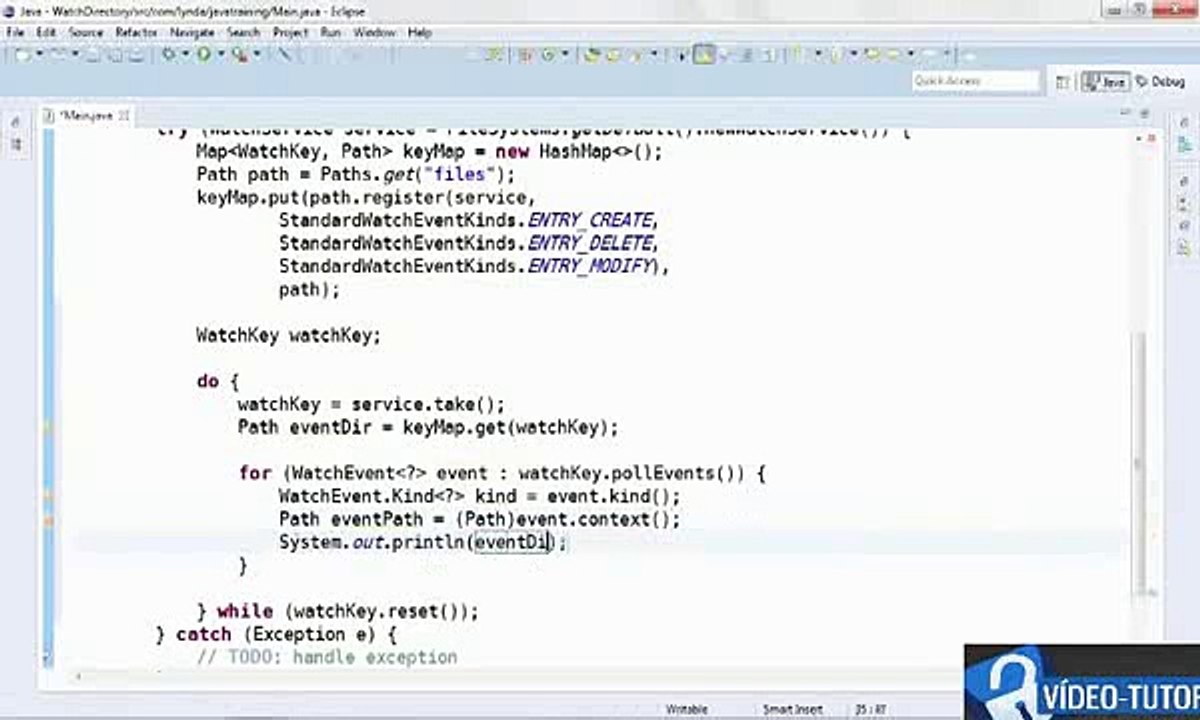Switch to the Java perspective

click(x=1107, y=82)
